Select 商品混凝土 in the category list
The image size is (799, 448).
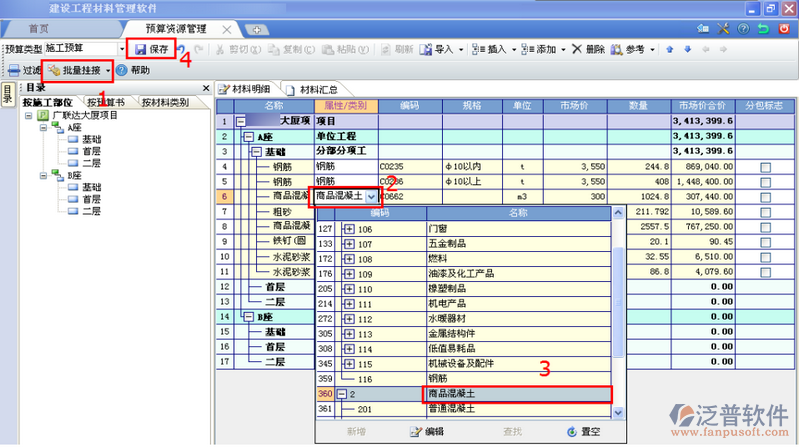point(516,395)
